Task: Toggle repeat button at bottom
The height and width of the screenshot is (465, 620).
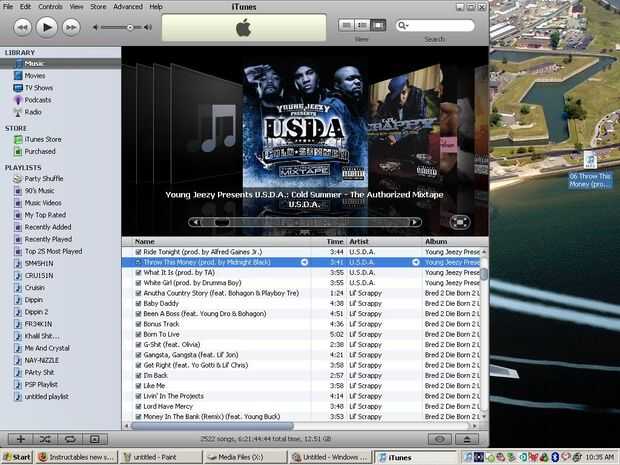Action: pyautogui.click(x=70, y=439)
